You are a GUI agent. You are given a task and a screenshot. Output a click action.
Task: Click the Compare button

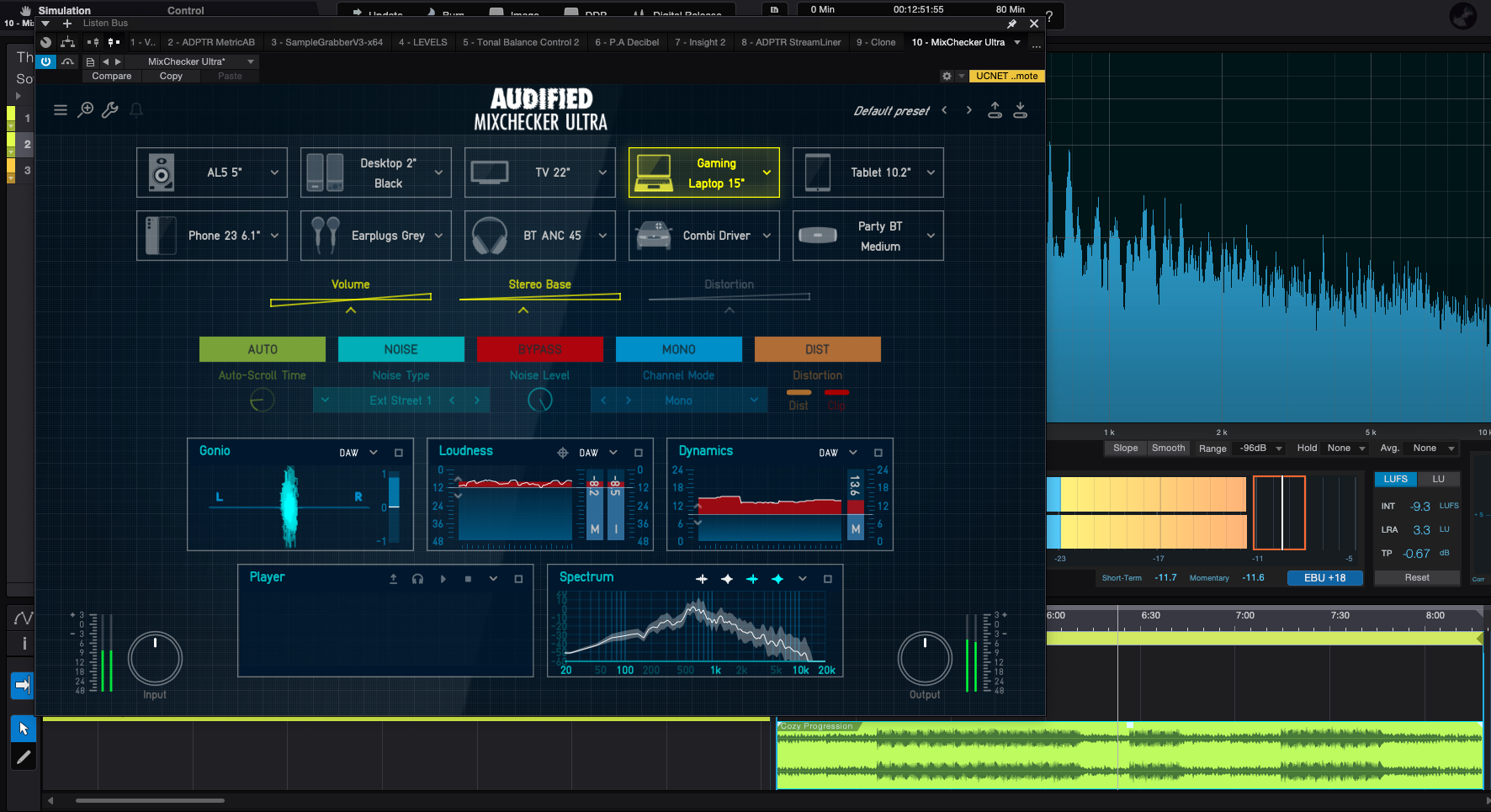coord(112,76)
